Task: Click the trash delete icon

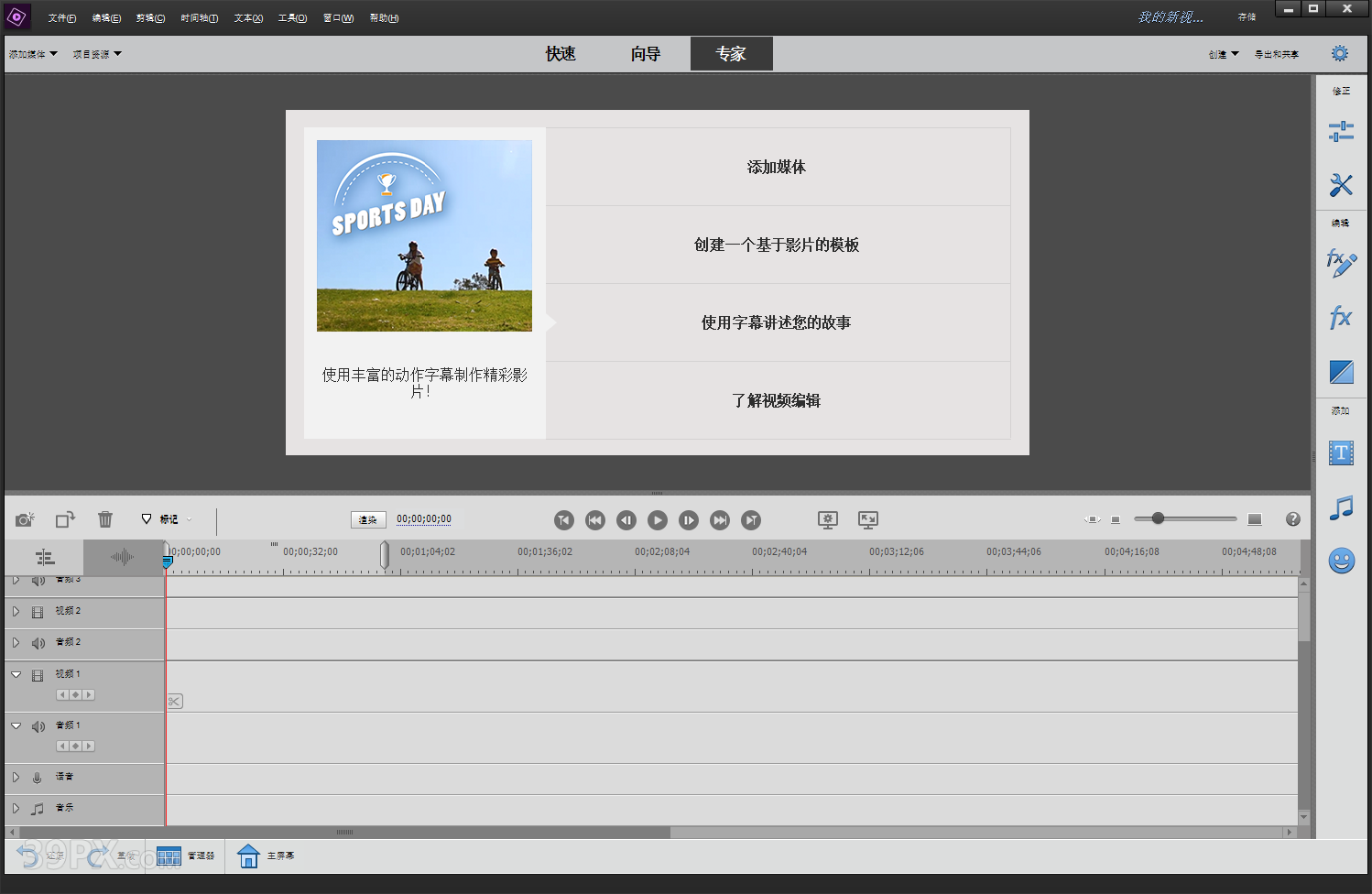Action: click(105, 519)
